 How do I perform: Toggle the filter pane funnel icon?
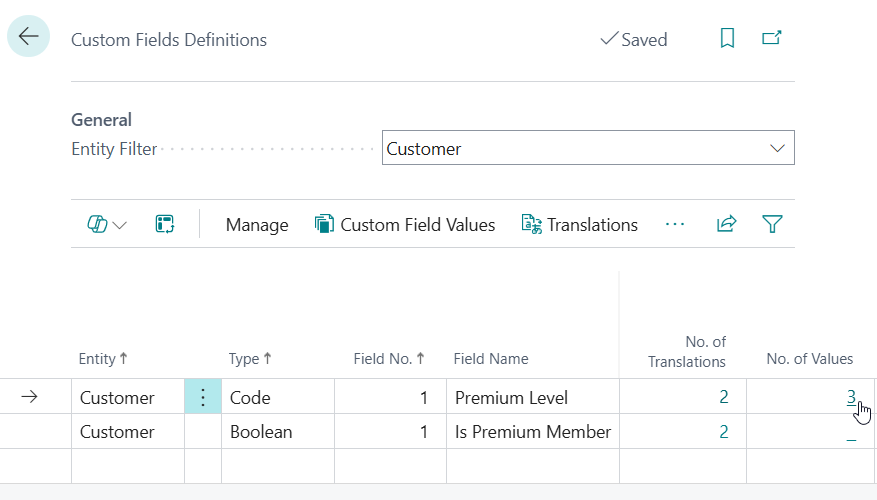[772, 225]
